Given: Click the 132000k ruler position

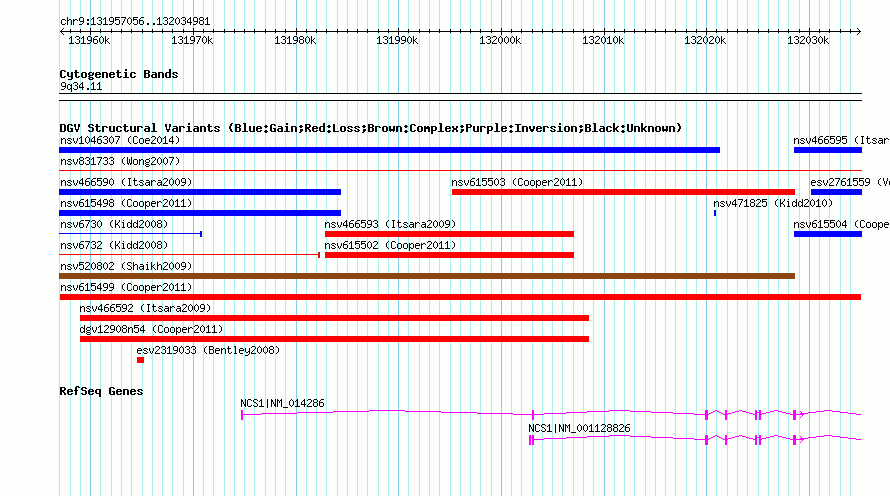Looking at the screenshot, I should pyautogui.click(x=500, y=40).
